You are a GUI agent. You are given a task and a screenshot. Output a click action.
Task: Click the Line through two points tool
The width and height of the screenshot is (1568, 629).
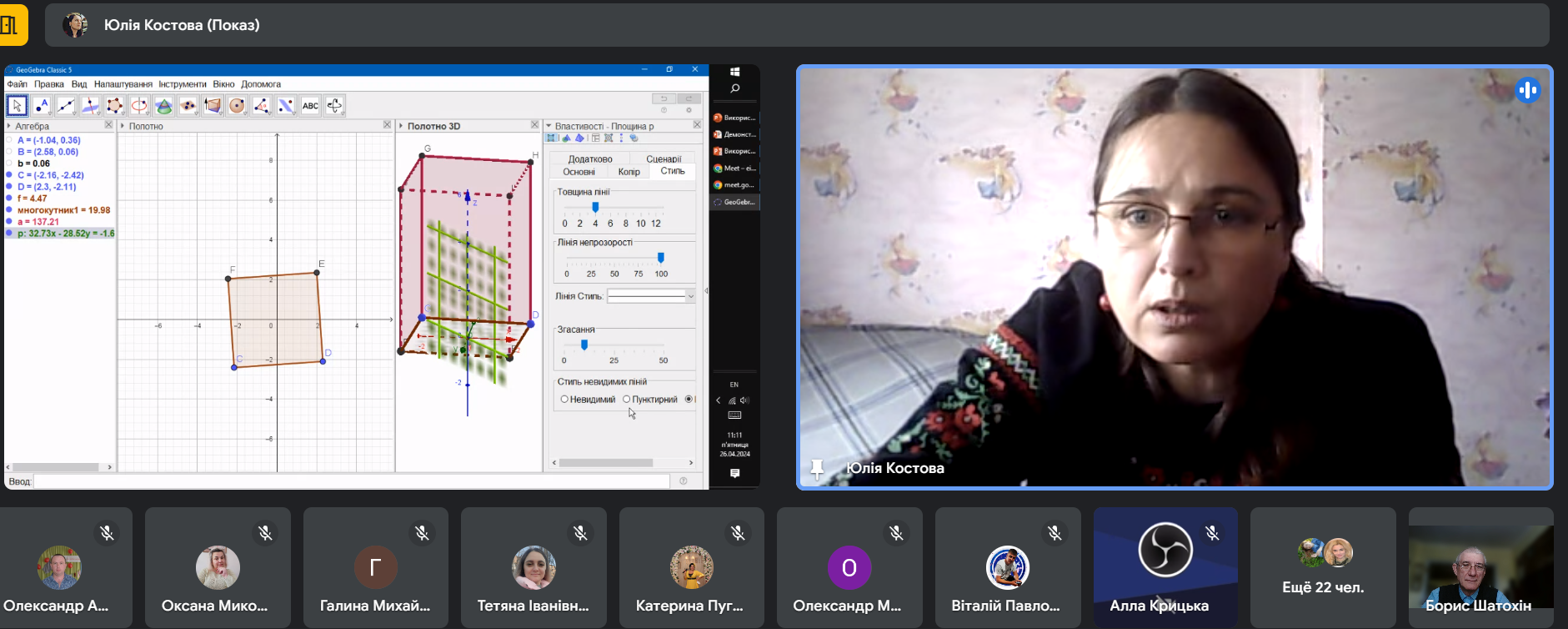point(66,106)
